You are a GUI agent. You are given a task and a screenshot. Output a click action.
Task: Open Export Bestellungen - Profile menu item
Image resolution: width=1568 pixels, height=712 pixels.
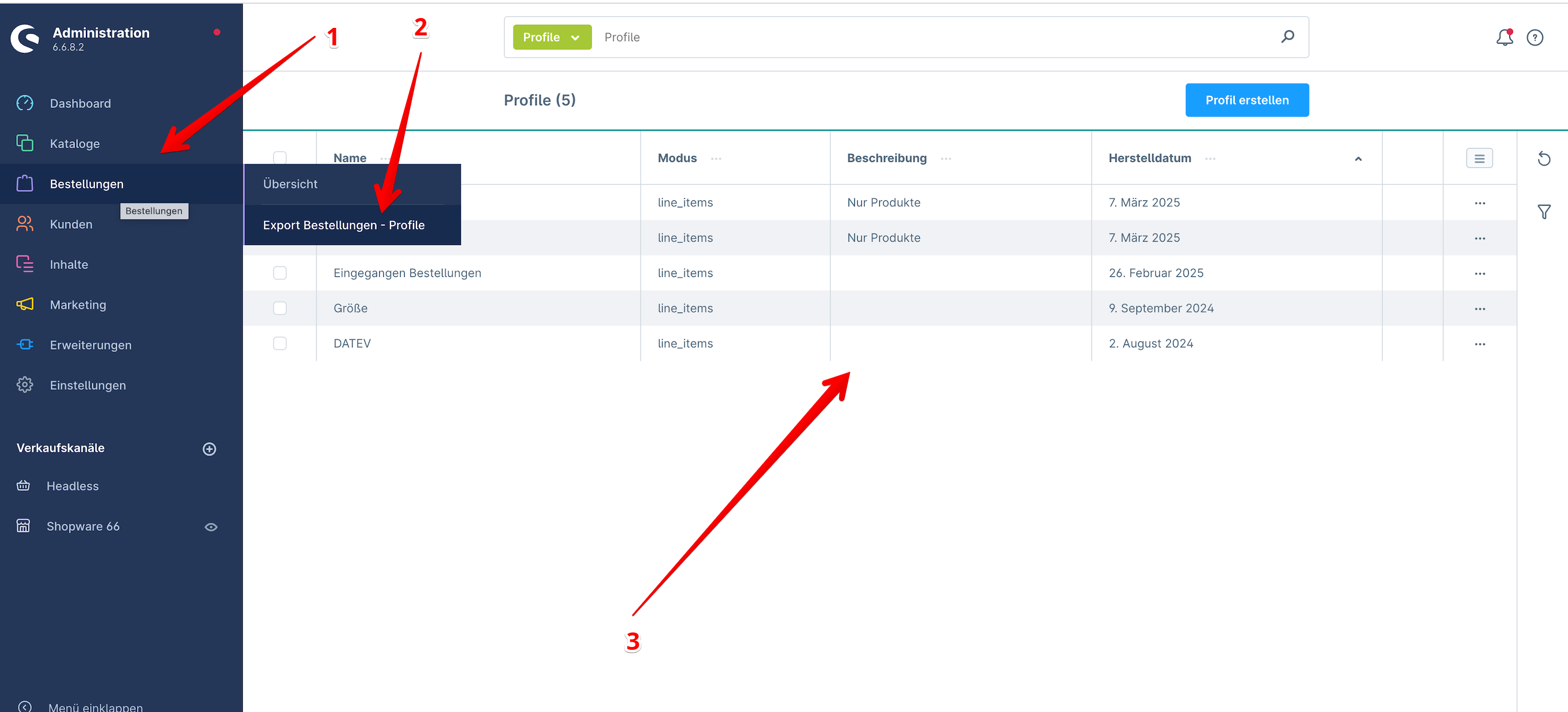tap(344, 224)
